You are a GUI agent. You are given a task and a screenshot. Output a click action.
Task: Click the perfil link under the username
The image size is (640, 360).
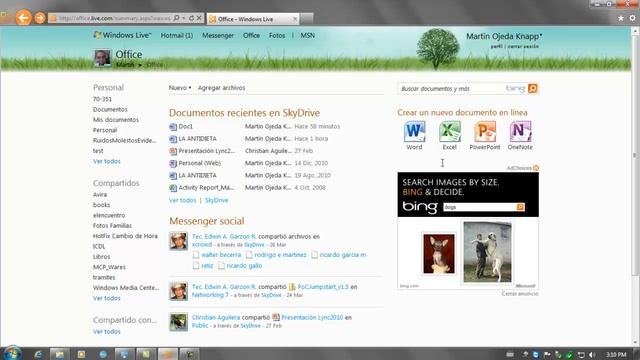[x=496, y=46]
